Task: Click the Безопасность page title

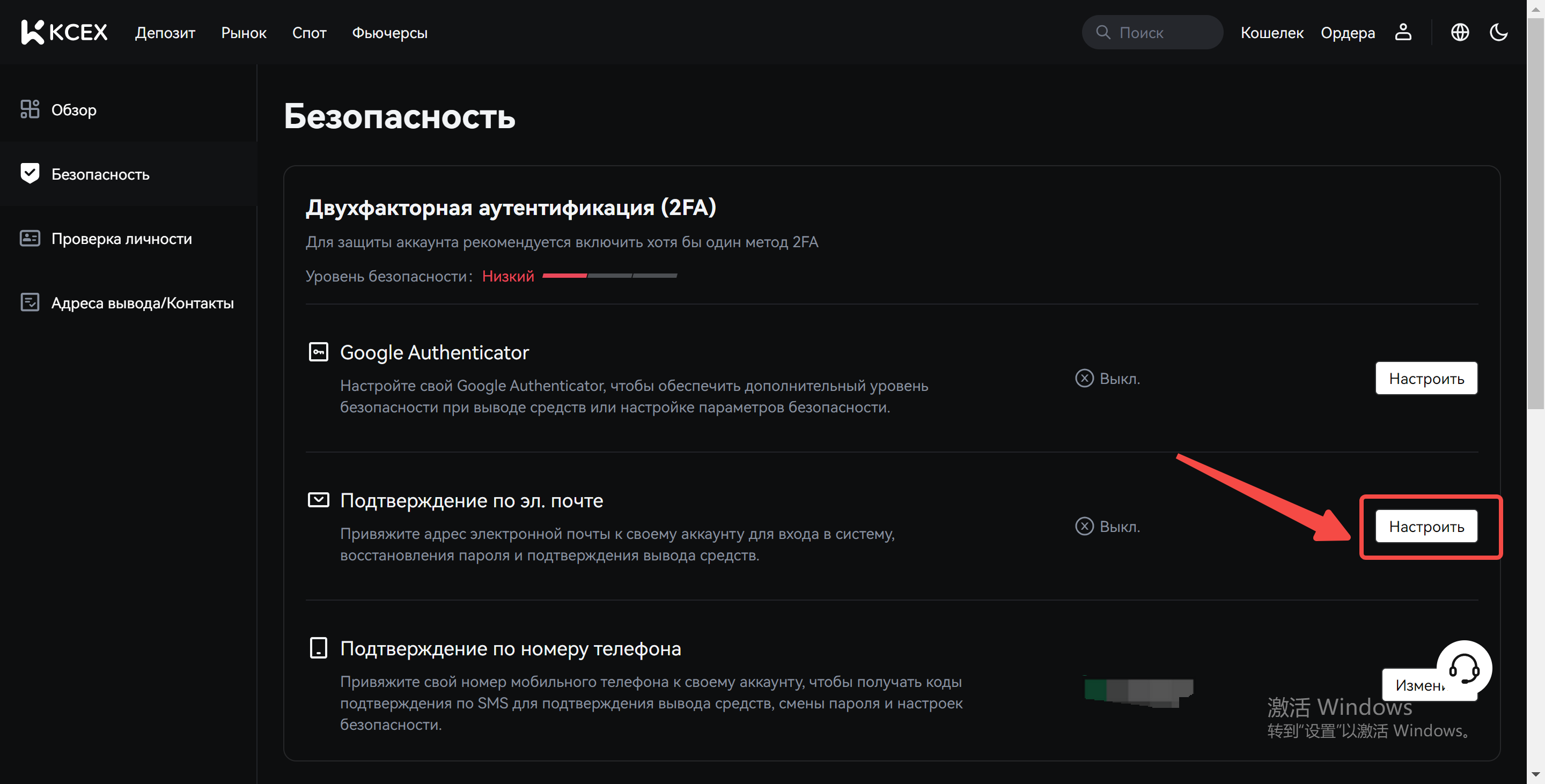Action: (x=400, y=116)
